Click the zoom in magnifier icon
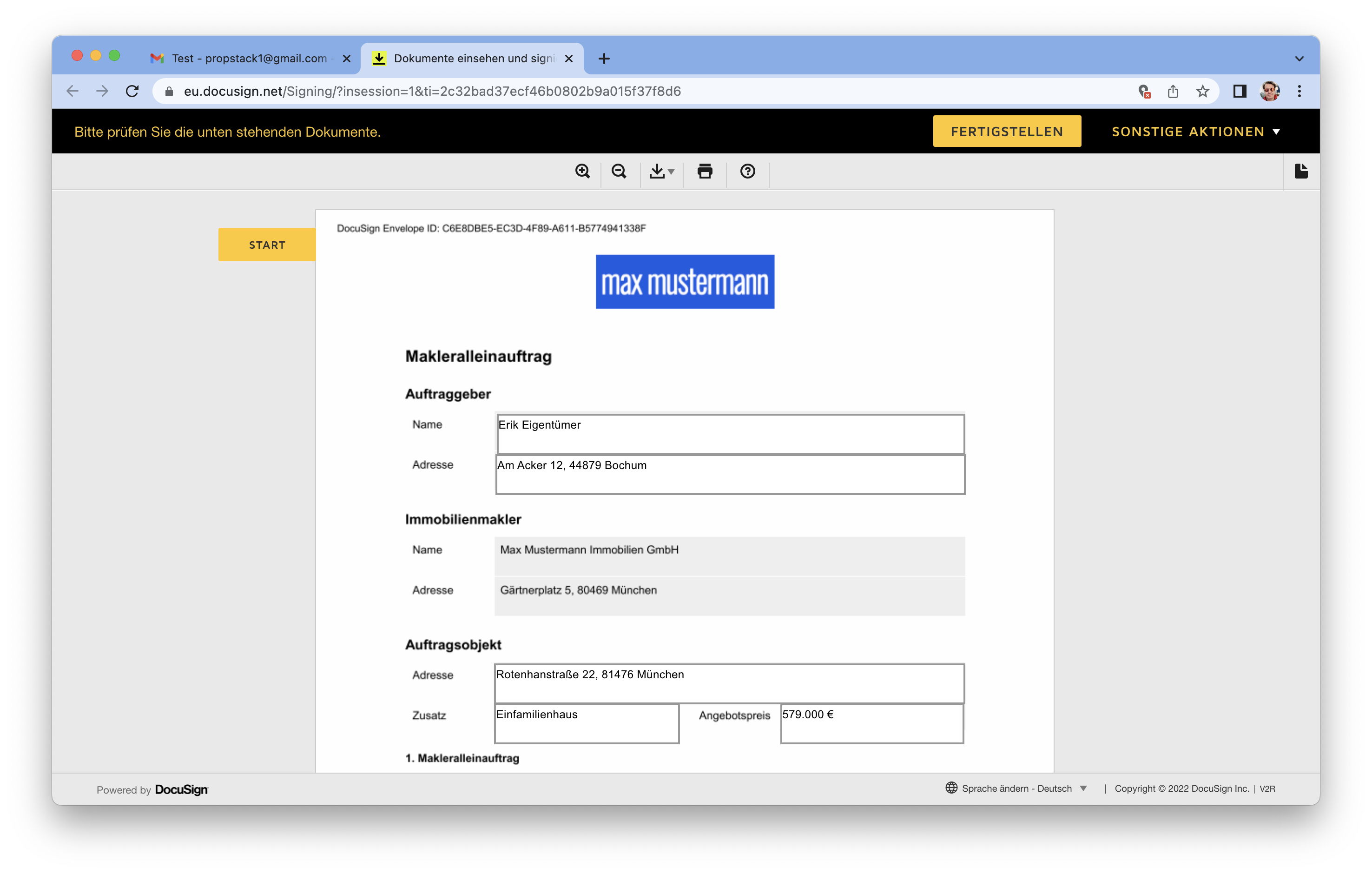 [x=582, y=171]
